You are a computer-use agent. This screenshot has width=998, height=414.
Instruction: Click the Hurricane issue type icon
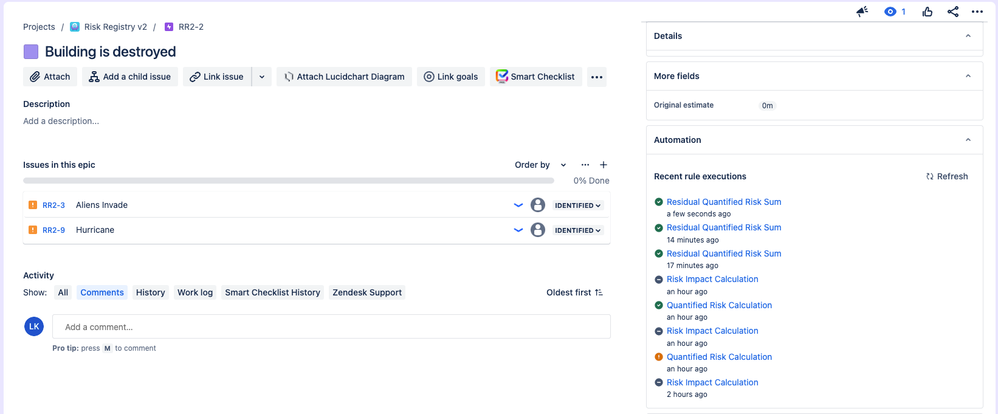pos(32,230)
